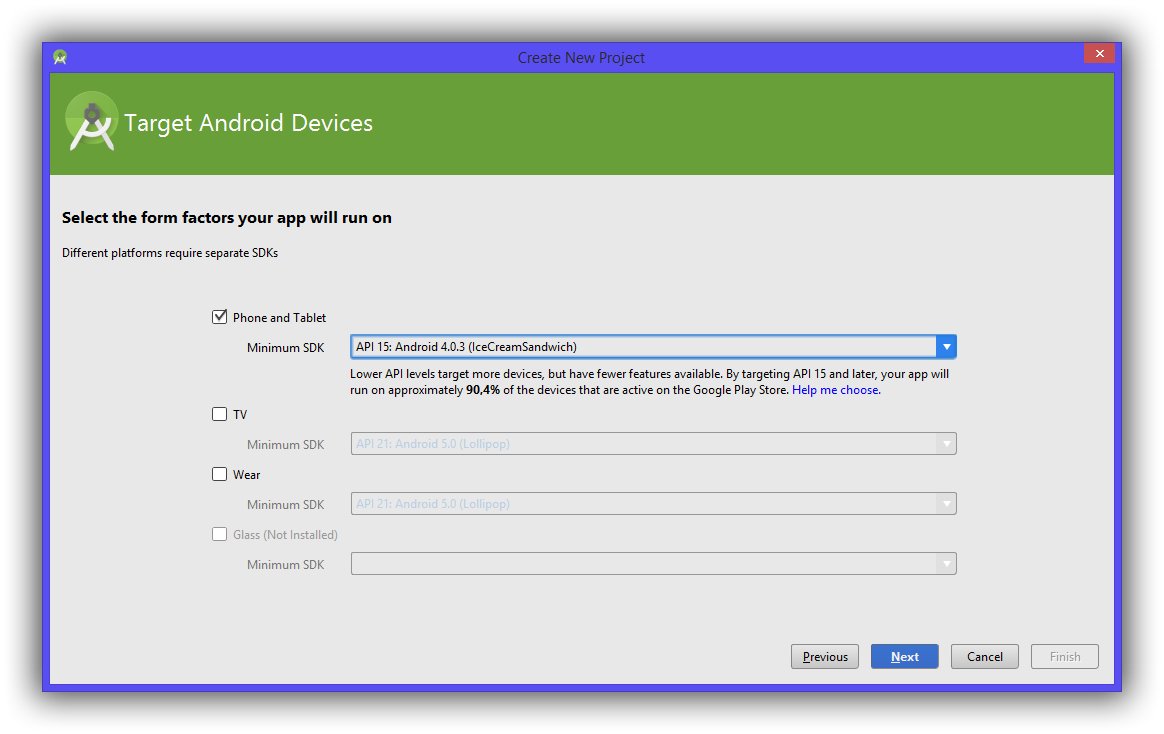
Task: Open the Phone and Tablet Minimum SDK dropdown
Action: [x=653, y=347]
